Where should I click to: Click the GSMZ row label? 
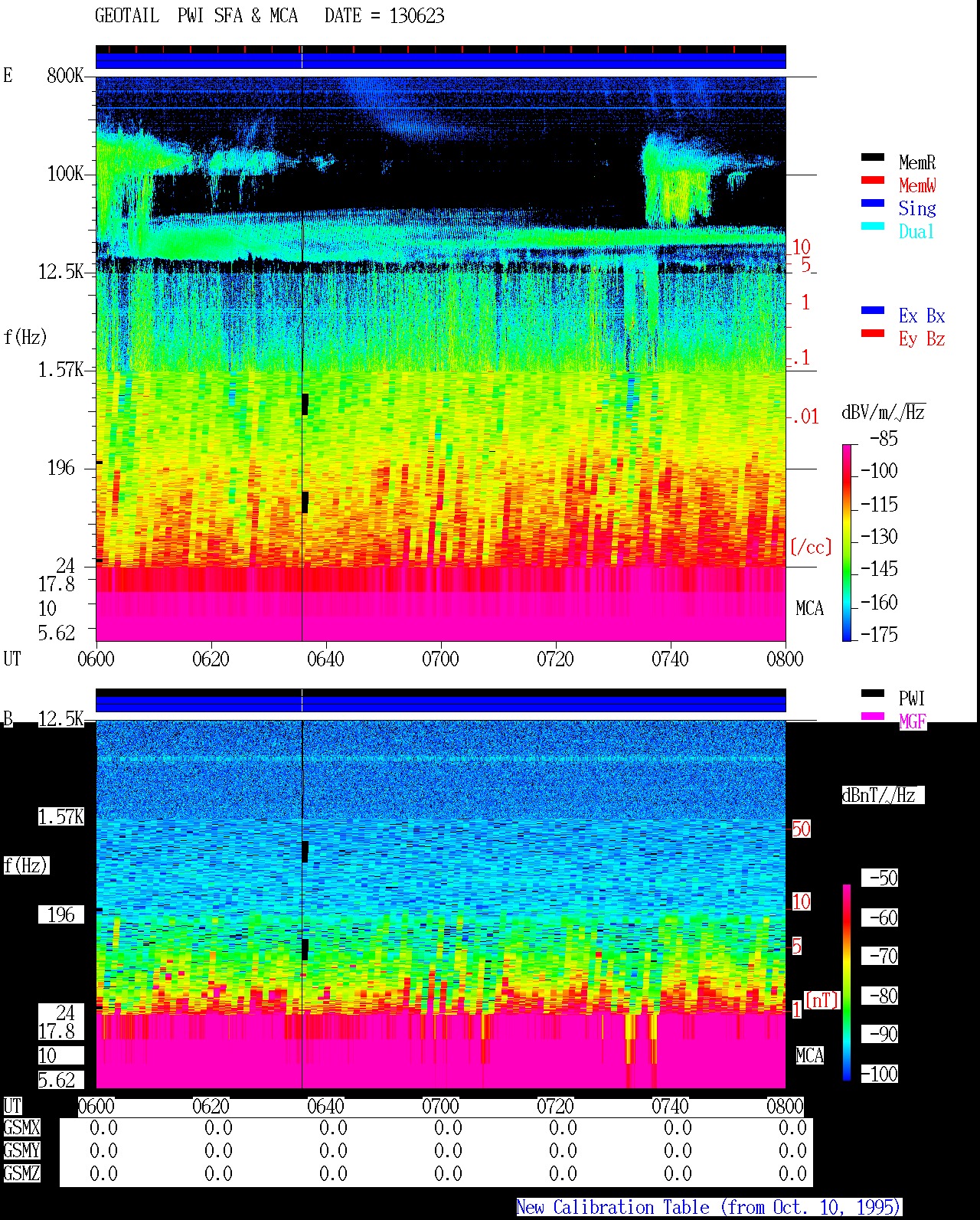pos(21,1174)
